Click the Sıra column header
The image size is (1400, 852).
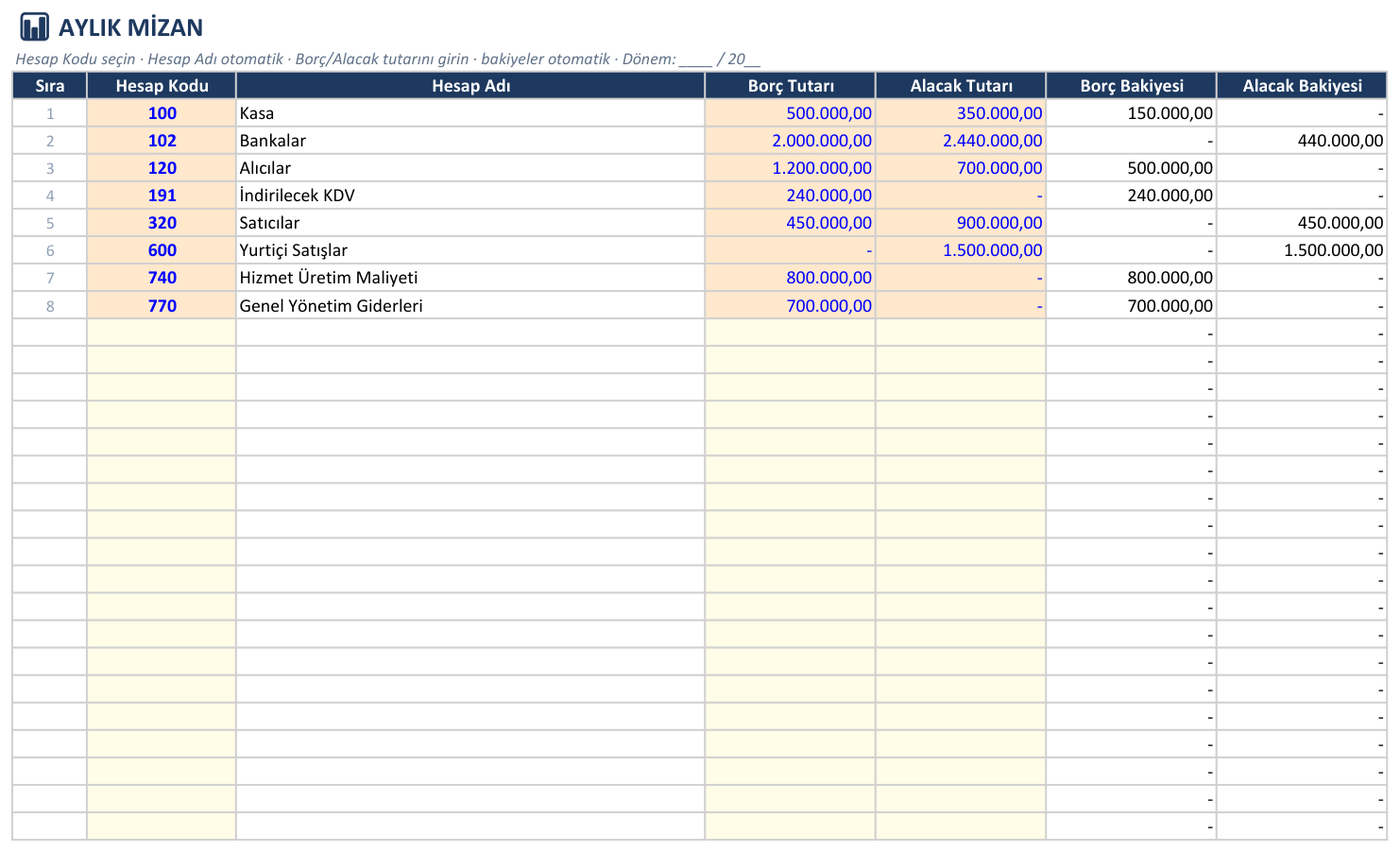50,86
